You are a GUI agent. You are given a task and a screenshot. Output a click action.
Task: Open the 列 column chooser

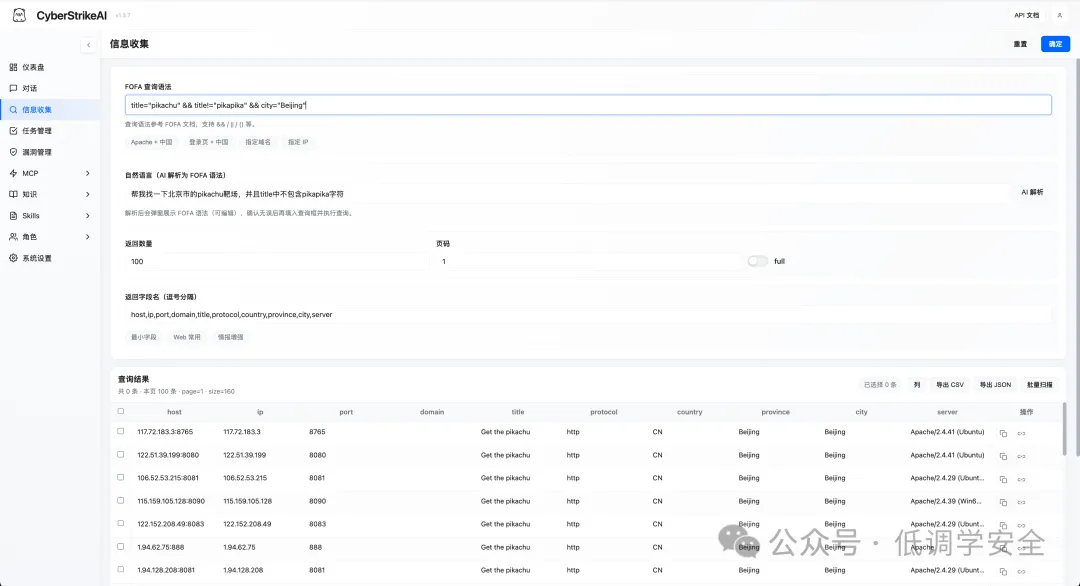917,385
